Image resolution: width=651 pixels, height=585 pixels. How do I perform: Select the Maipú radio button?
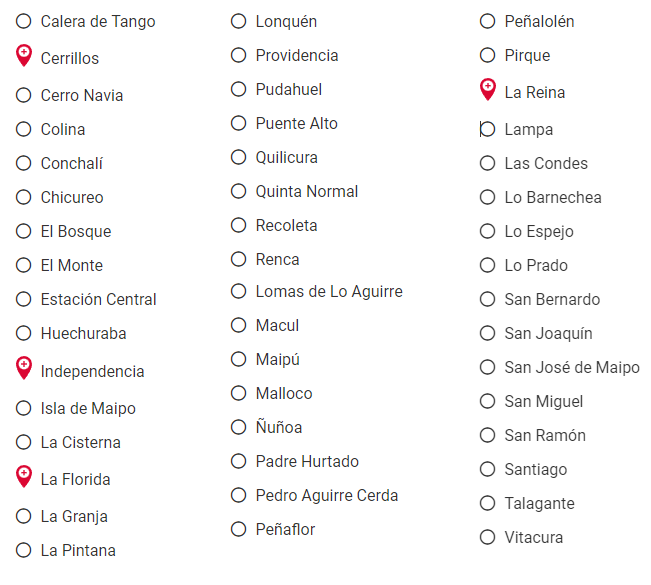238,359
